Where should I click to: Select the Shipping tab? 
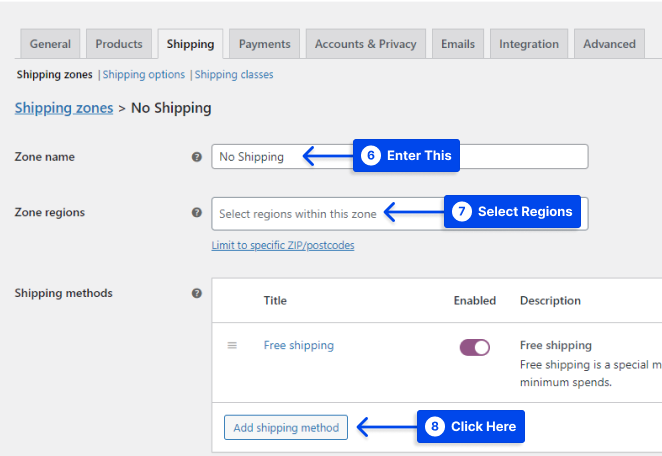click(190, 44)
